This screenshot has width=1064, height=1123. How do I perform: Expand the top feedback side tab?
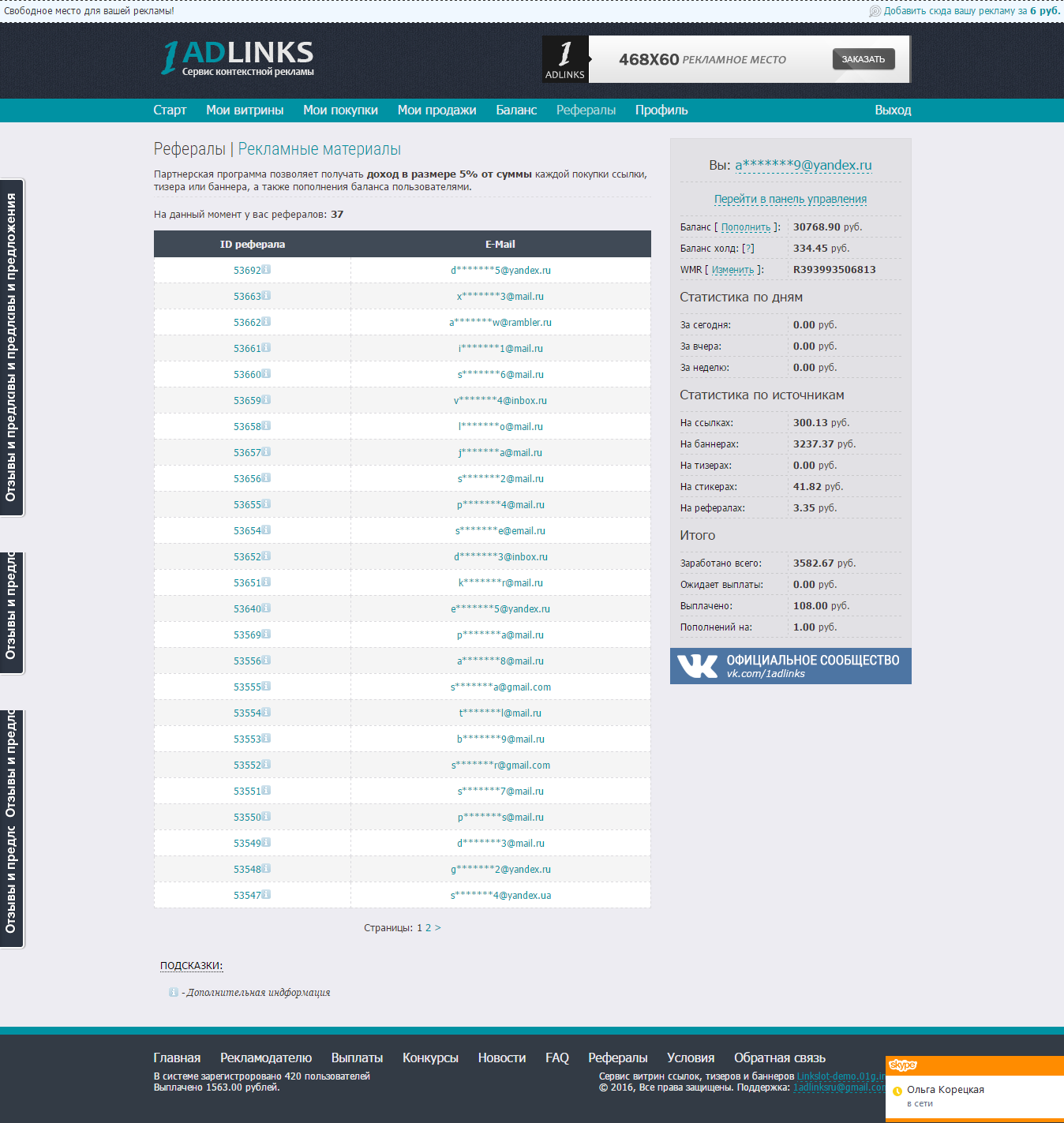pyautogui.click(x=11, y=347)
